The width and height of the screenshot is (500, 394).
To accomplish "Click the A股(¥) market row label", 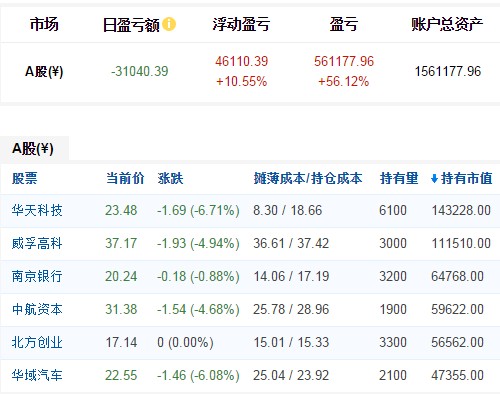I will 44,71.
